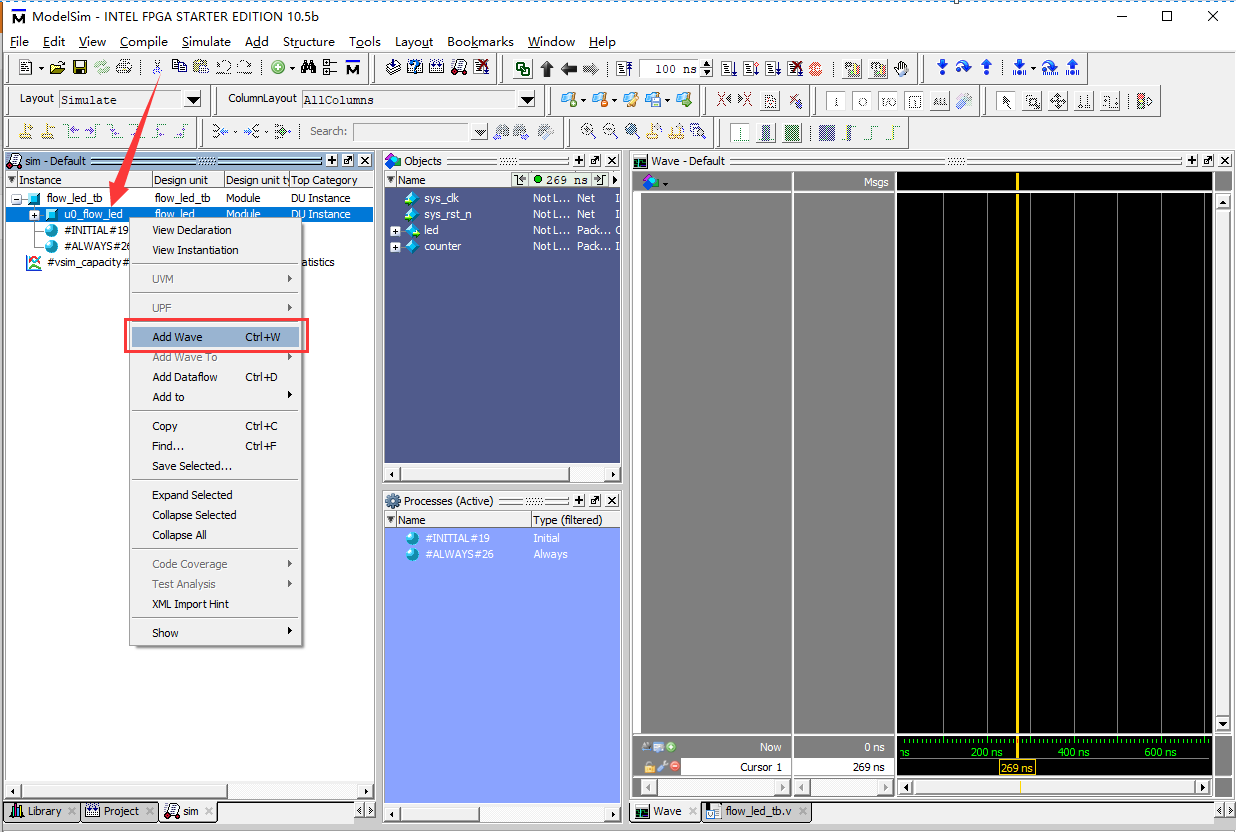Collapse the flow_led_tb tree node
This screenshot has height=832, width=1236.
pyautogui.click(x=17, y=199)
